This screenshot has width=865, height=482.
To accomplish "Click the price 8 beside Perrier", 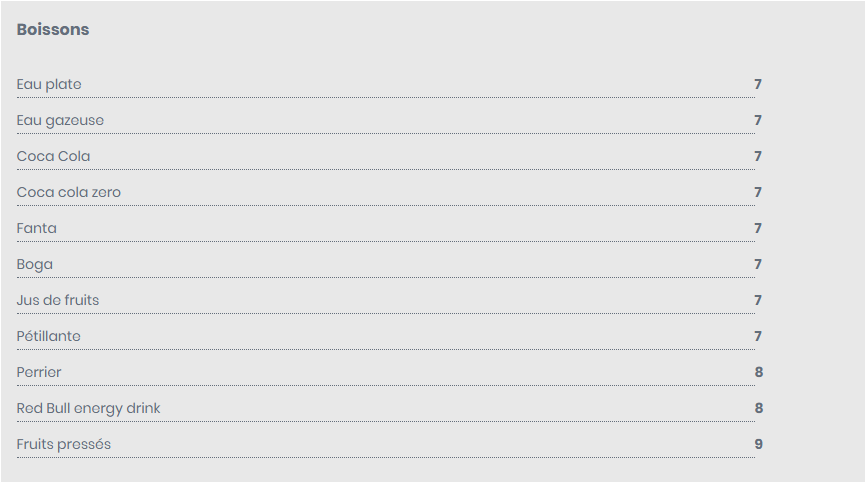I will coord(759,372).
